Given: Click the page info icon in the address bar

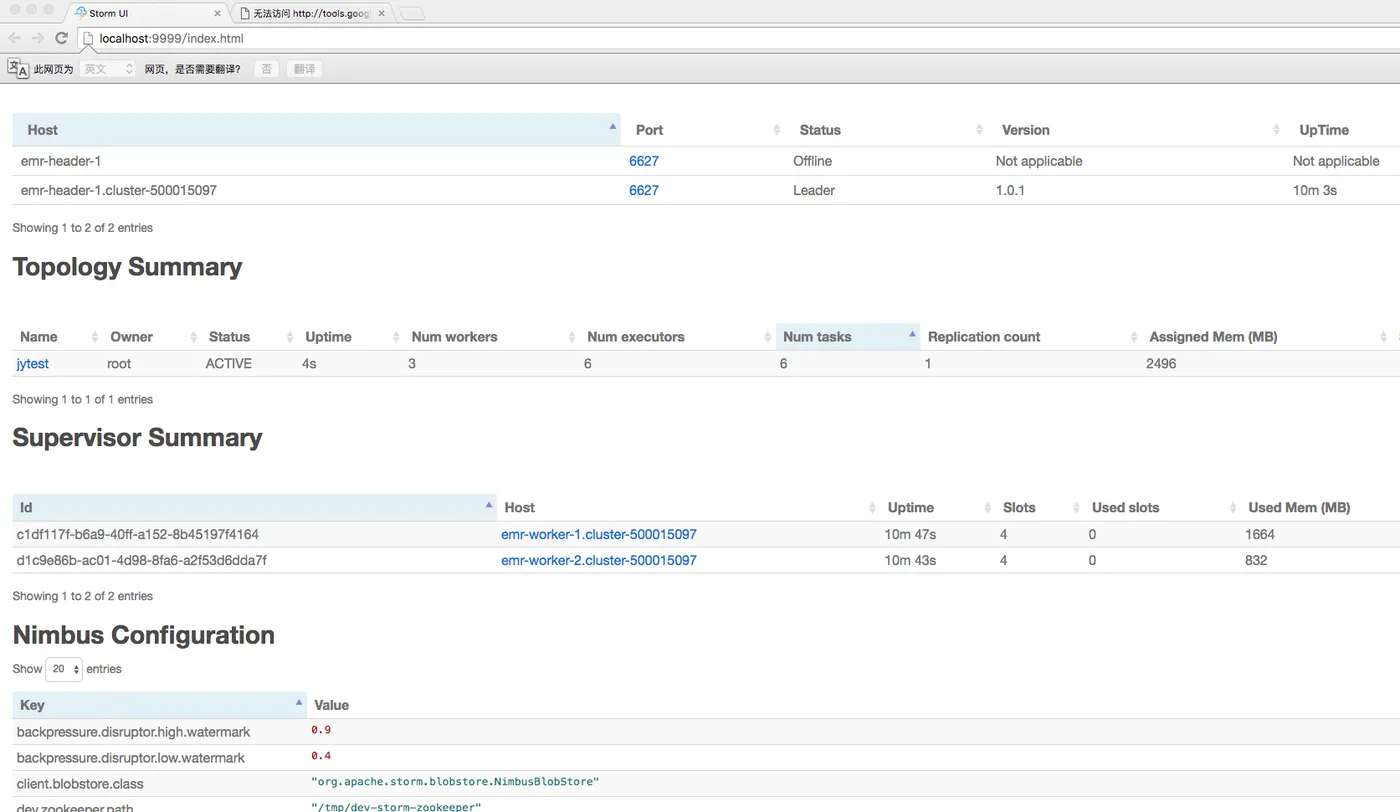Looking at the screenshot, I should (88, 38).
